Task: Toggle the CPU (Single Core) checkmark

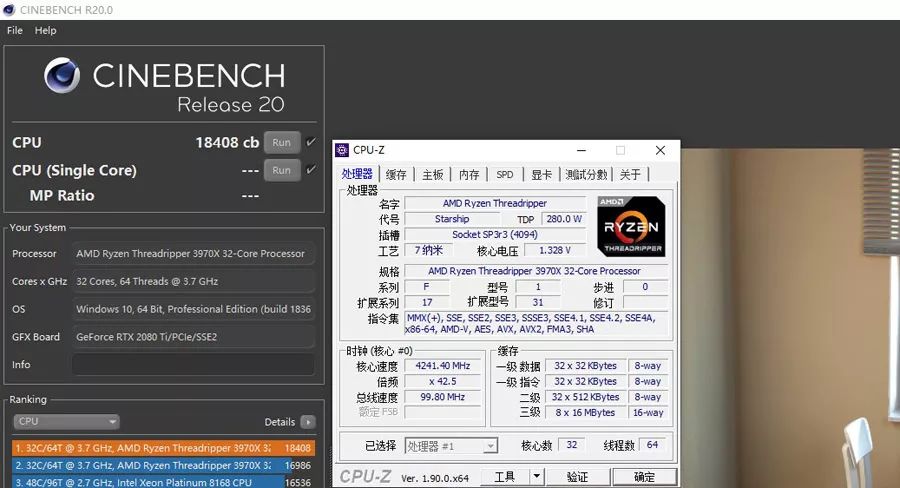Action: (311, 170)
